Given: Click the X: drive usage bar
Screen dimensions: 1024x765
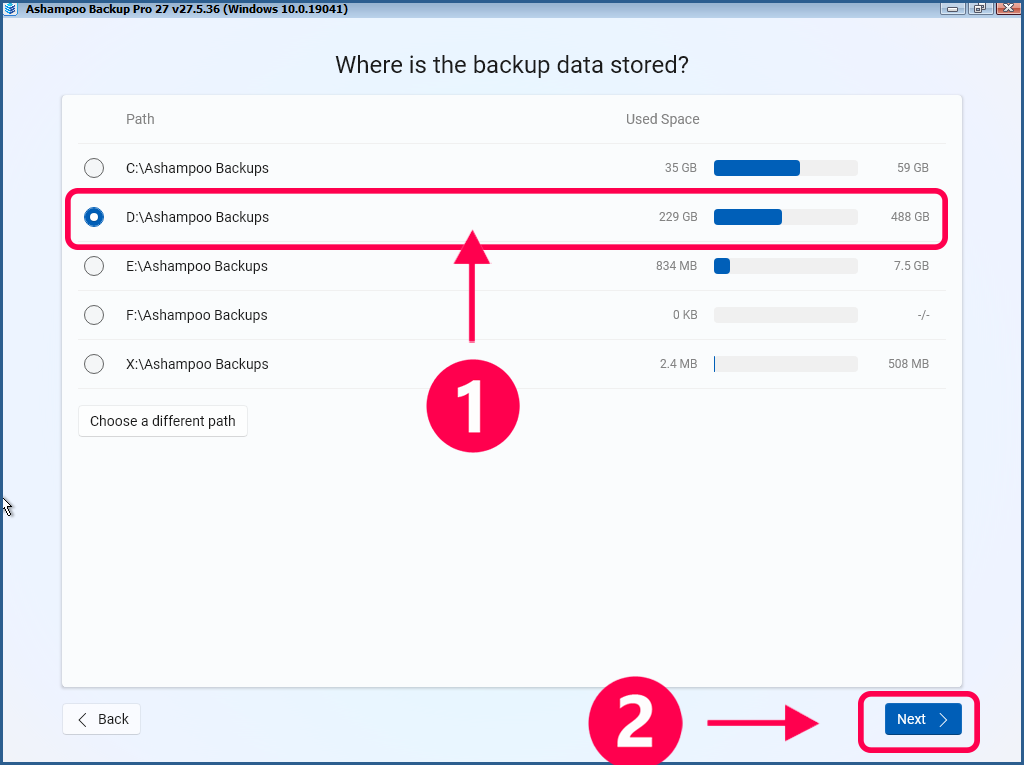Looking at the screenshot, I should pyautogui.click(x=786, y=364).
